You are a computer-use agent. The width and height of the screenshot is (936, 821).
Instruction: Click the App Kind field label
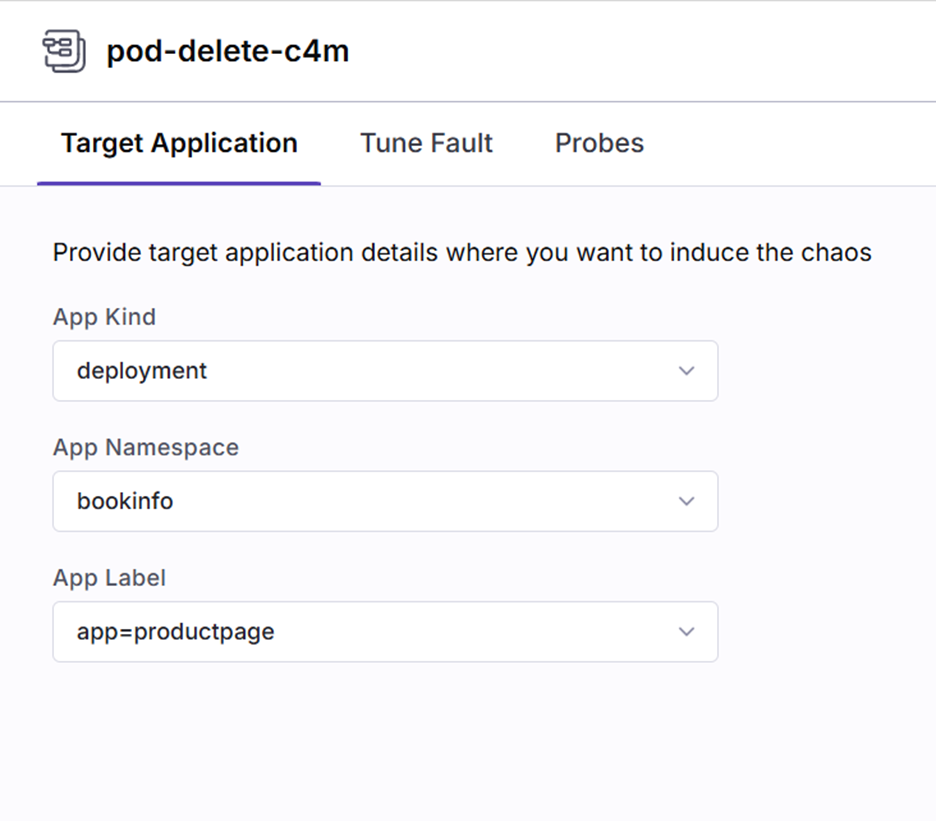pyautogui.click(x=104, y=317)
